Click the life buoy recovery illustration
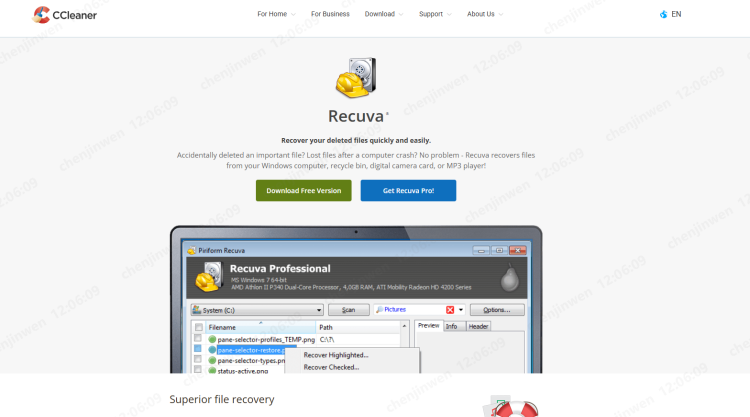Image resolution: width=750 pixels, height=417 pixels. 512,406
